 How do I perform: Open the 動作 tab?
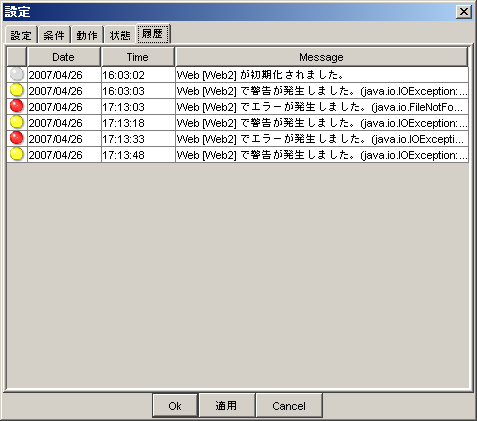87,35
